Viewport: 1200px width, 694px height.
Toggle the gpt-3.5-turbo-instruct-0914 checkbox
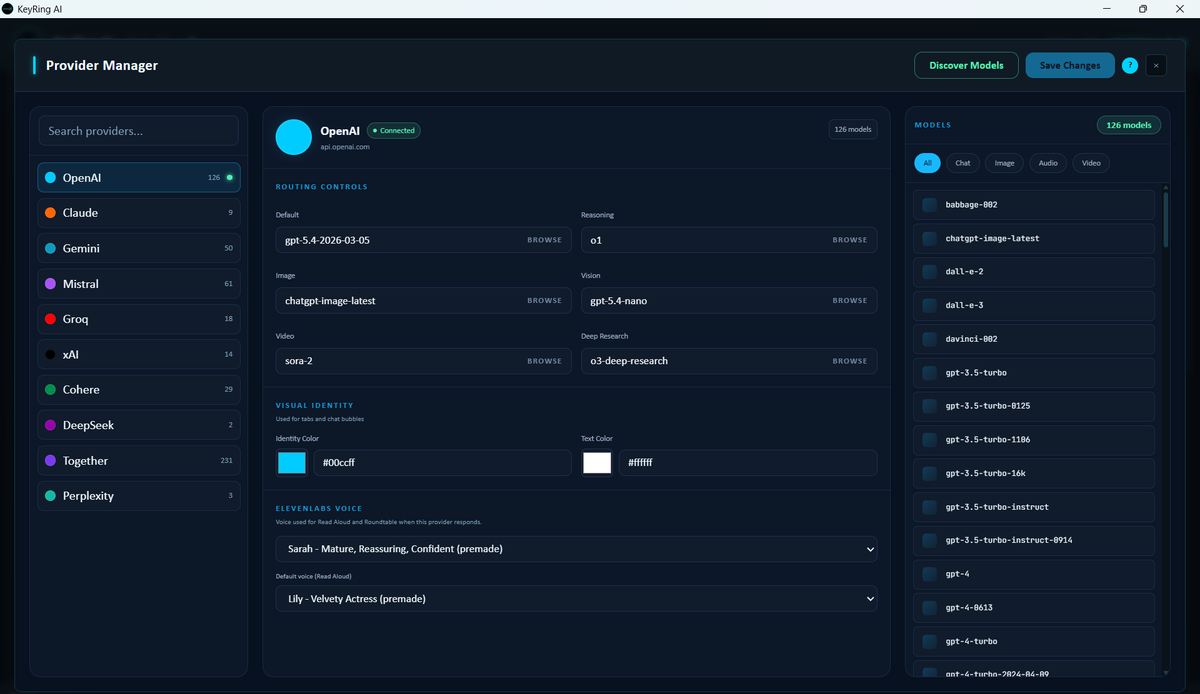930,541
